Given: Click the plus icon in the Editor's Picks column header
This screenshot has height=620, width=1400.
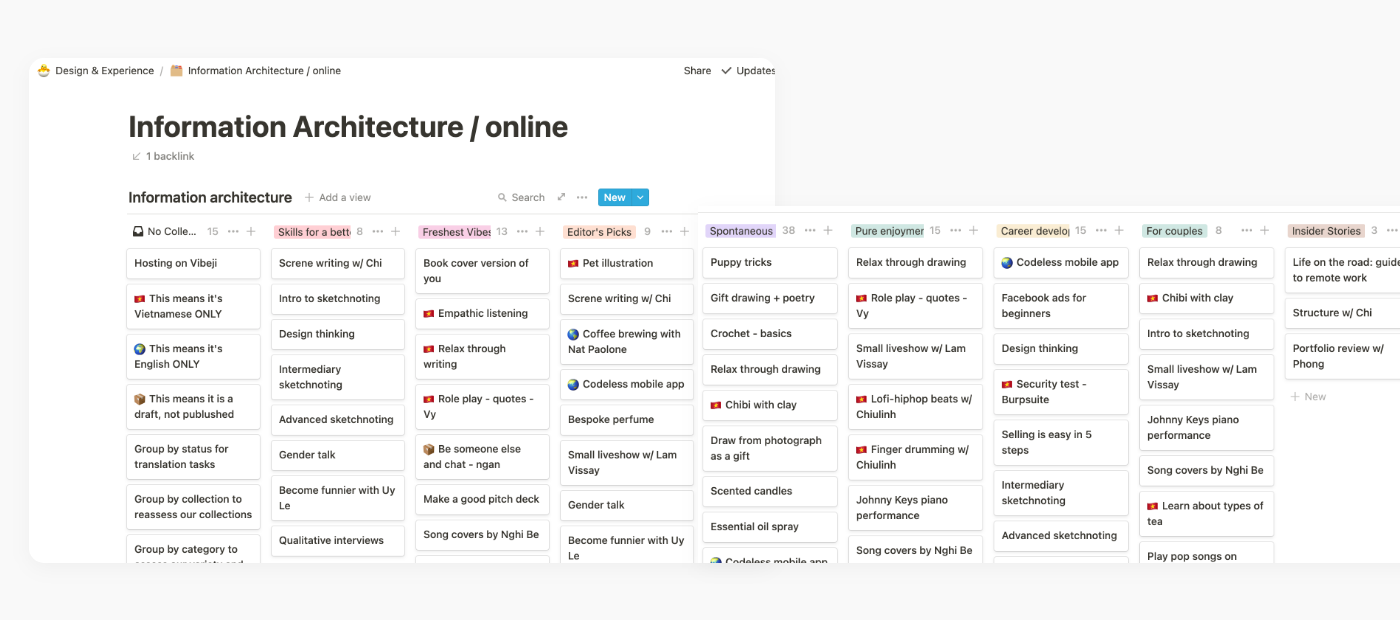Looking at the screenshot, I should (x=685, y=232).
